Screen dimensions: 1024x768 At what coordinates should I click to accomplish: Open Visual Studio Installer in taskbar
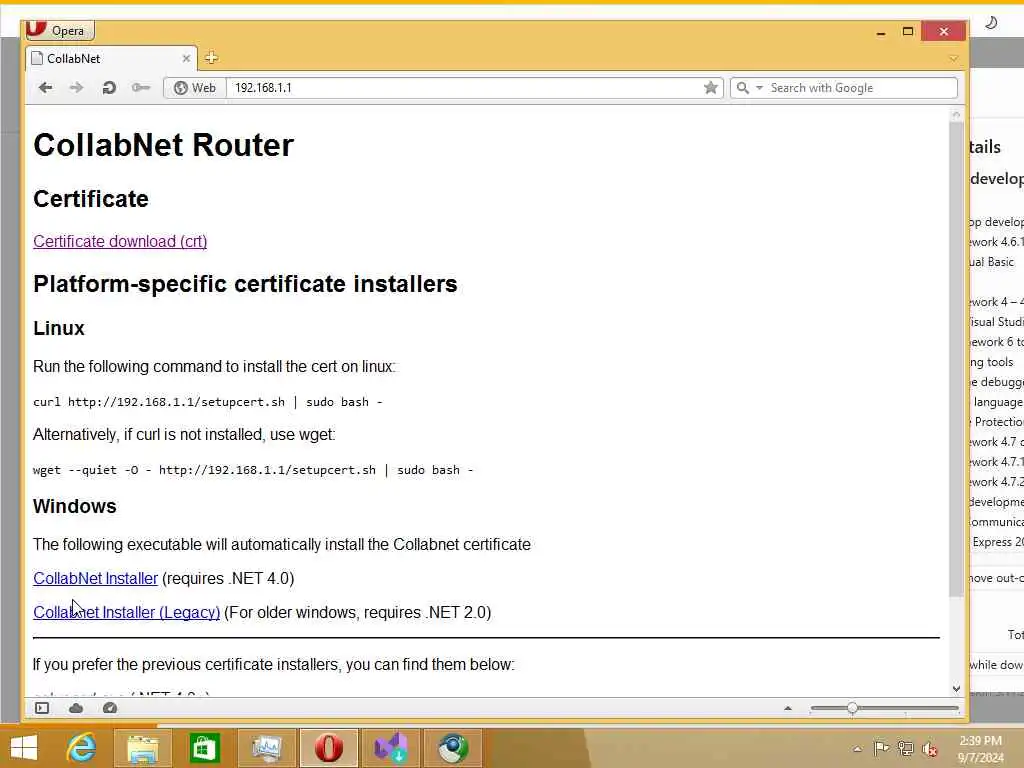click(391, 748)
